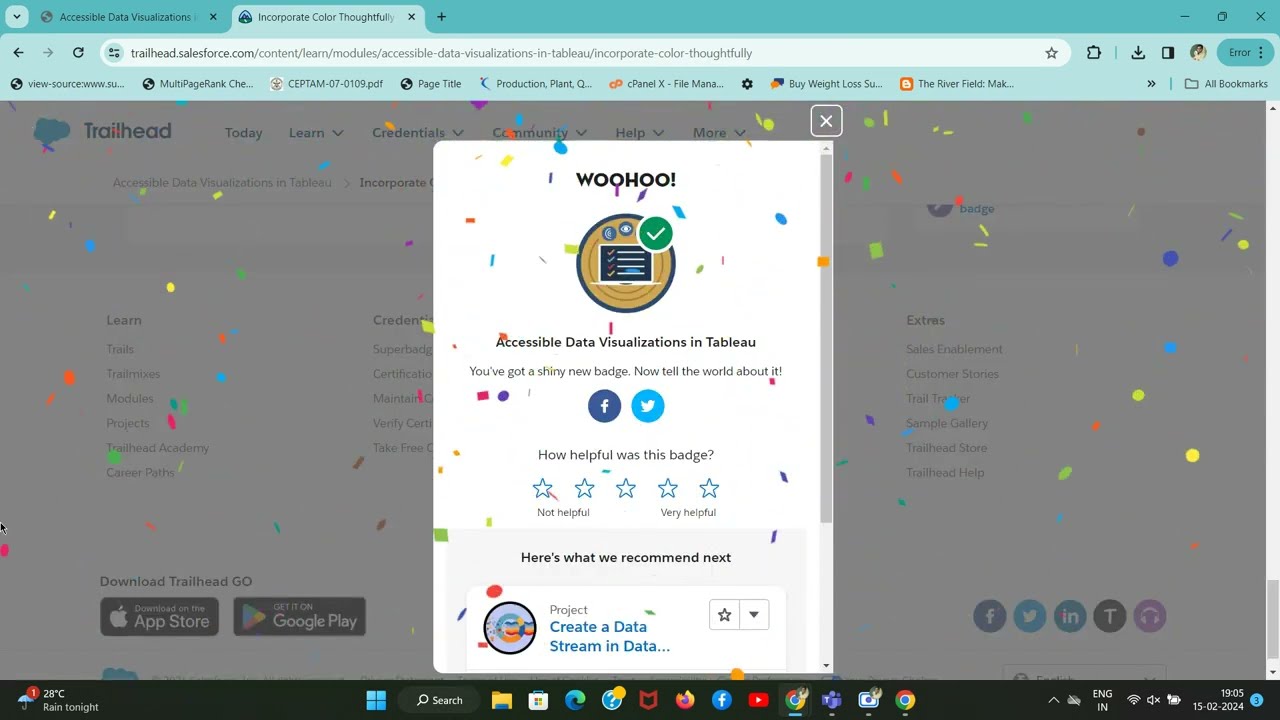Click the muted volume tray icon

click(x=1154, y=700)
